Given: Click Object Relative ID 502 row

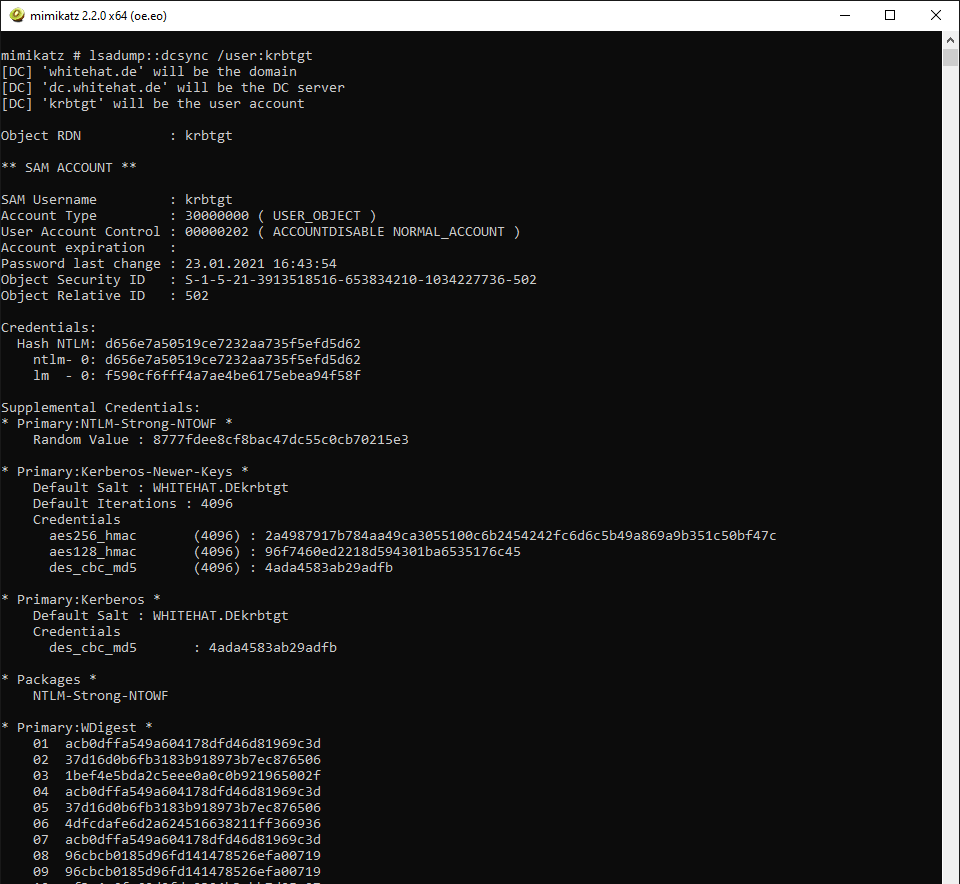Looking at the screenshot, I should pos(105,296).
